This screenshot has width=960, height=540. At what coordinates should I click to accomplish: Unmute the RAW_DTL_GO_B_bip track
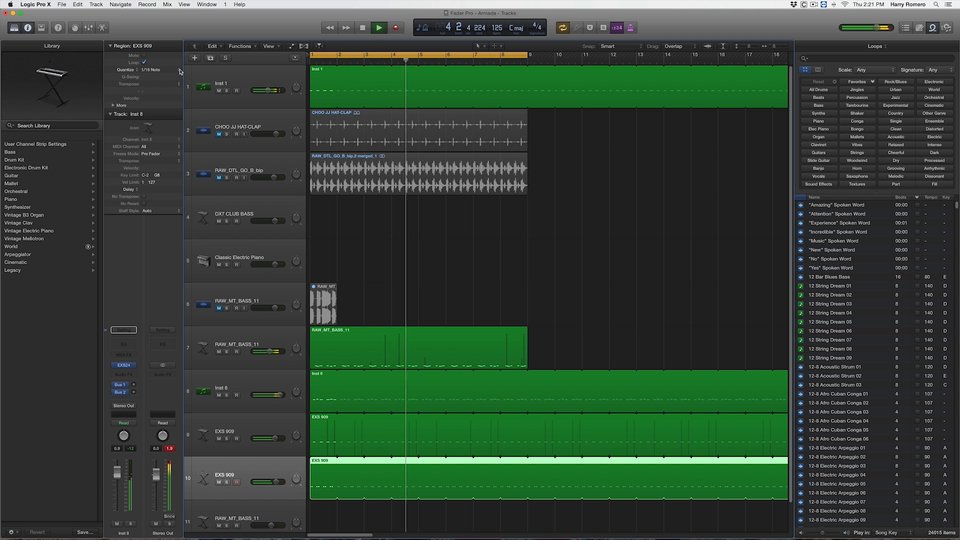click(219, 178)
